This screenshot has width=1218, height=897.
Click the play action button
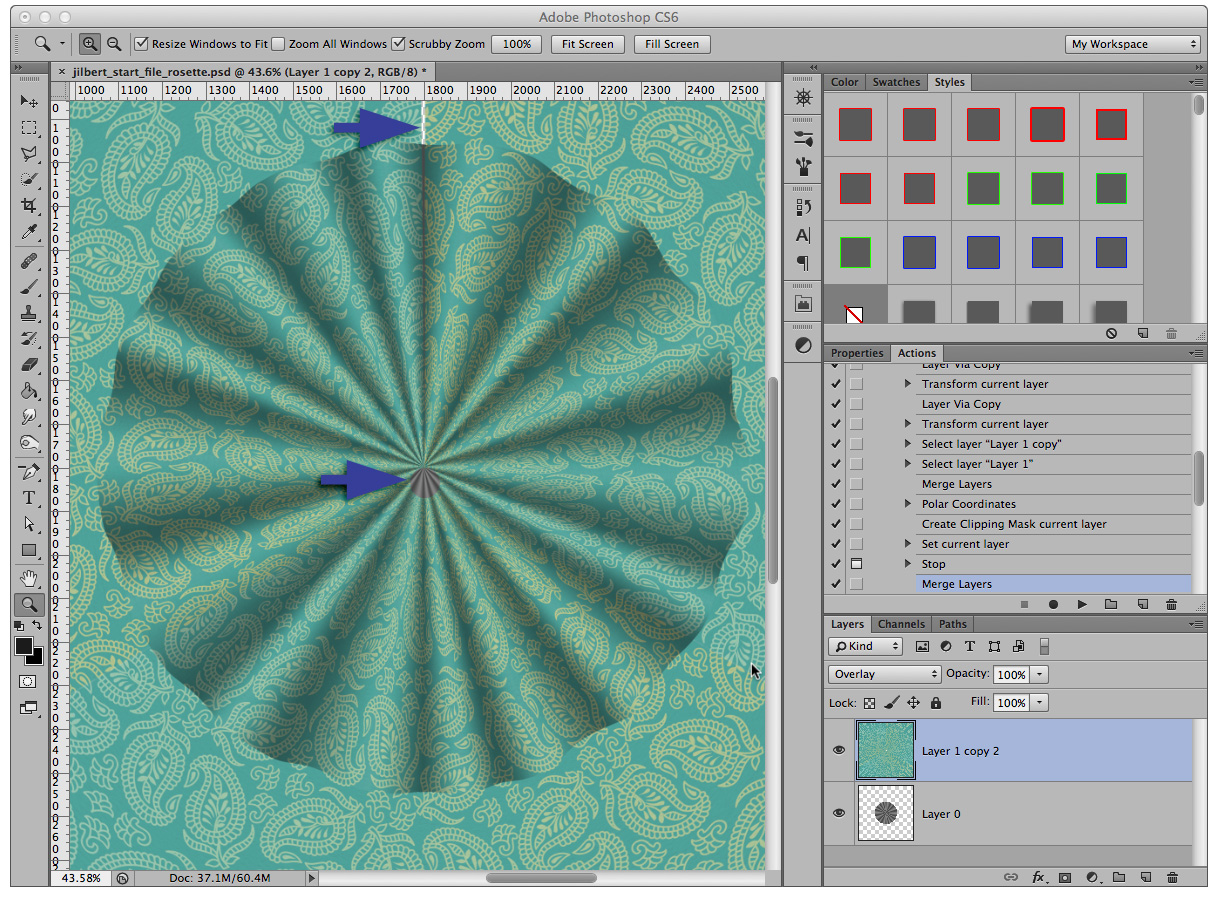1082,604
